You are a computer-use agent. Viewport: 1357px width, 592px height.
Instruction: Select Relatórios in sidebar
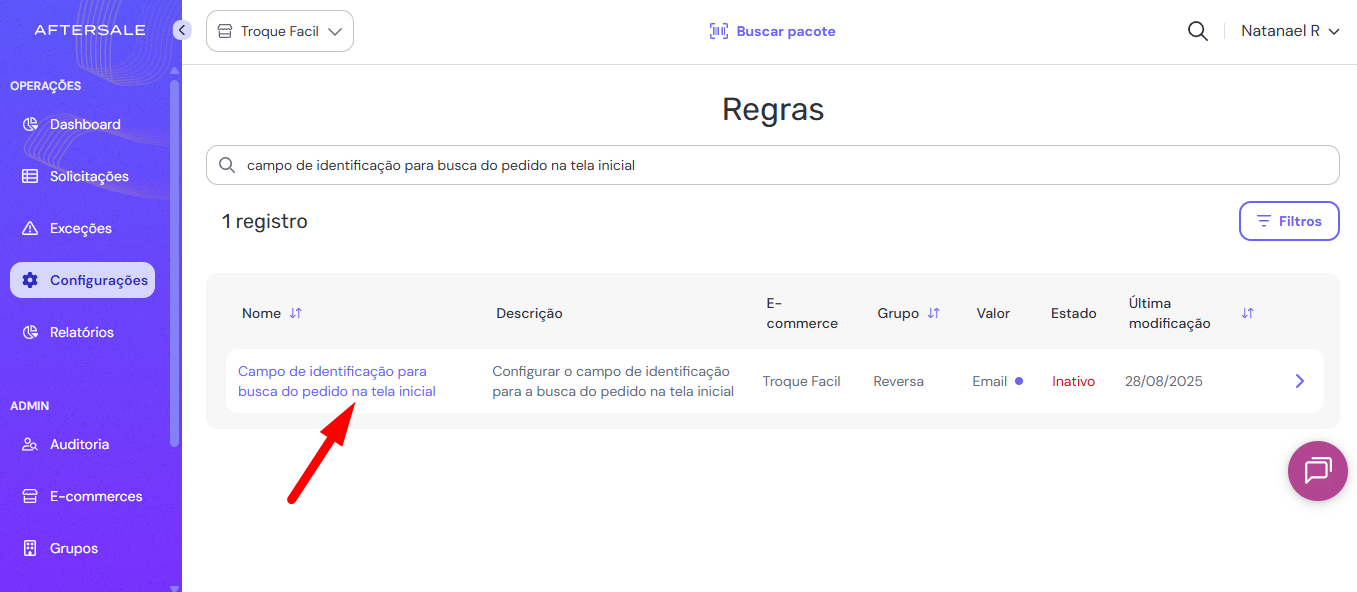point(81,332)
